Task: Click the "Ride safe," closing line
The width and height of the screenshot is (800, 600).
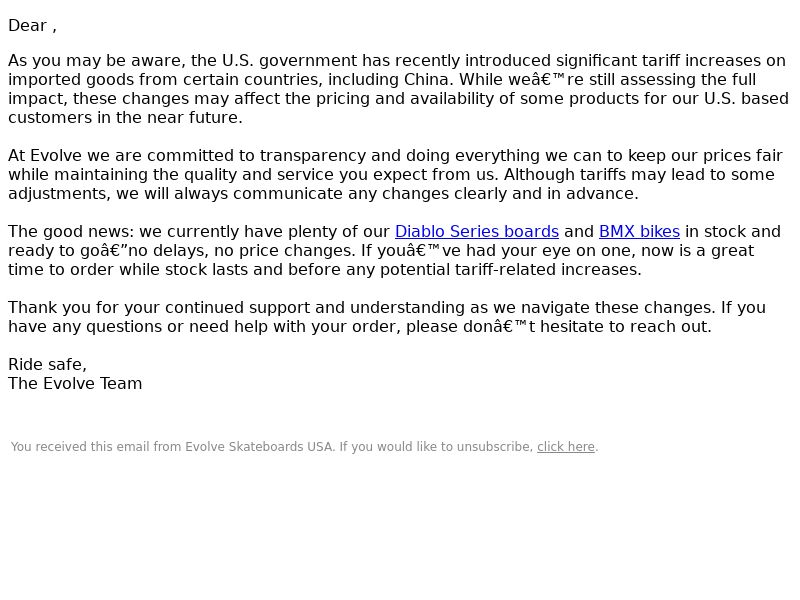Action: coord(47,365)
